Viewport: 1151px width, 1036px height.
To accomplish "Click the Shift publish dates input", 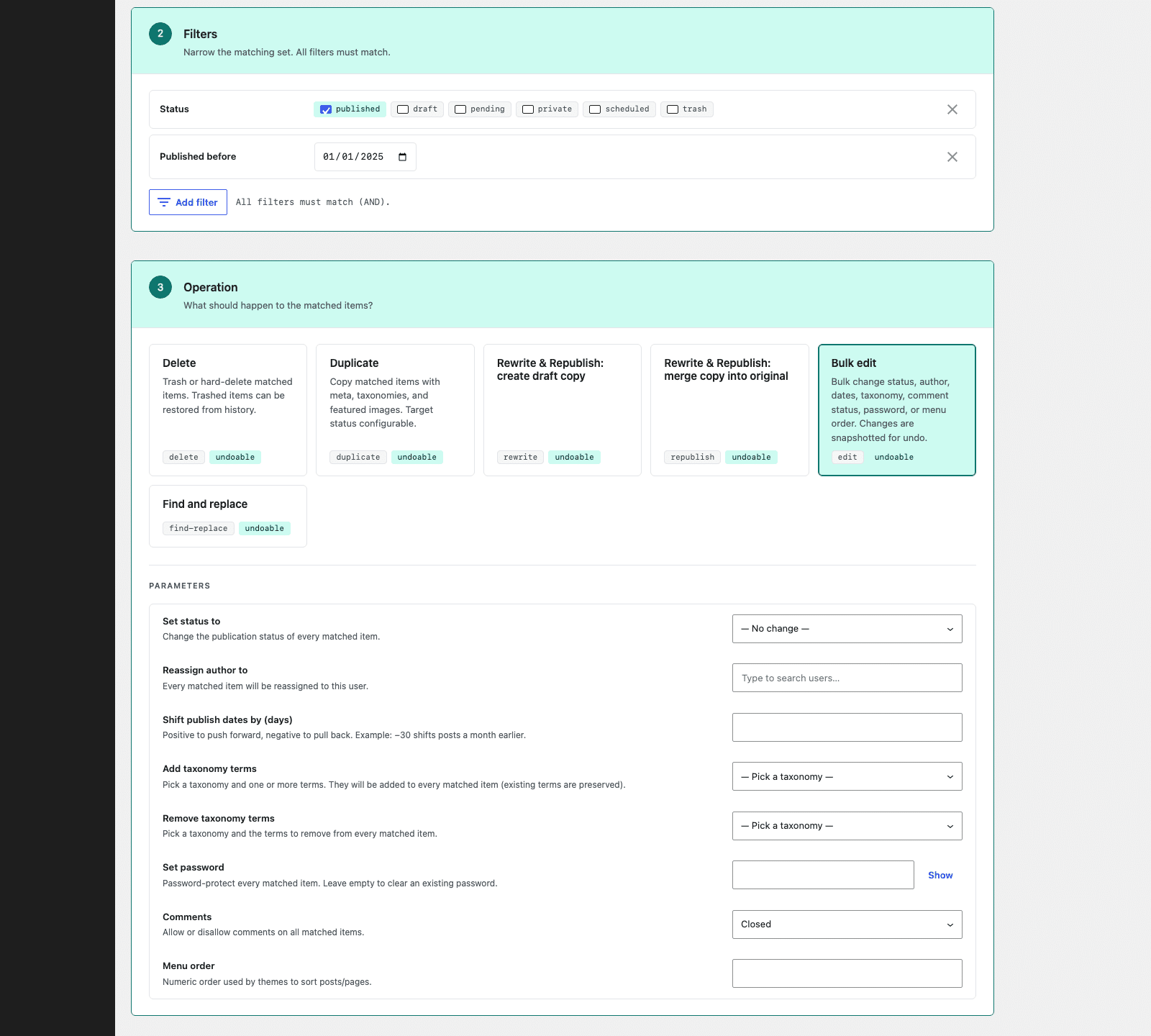I will pos(847,727).
